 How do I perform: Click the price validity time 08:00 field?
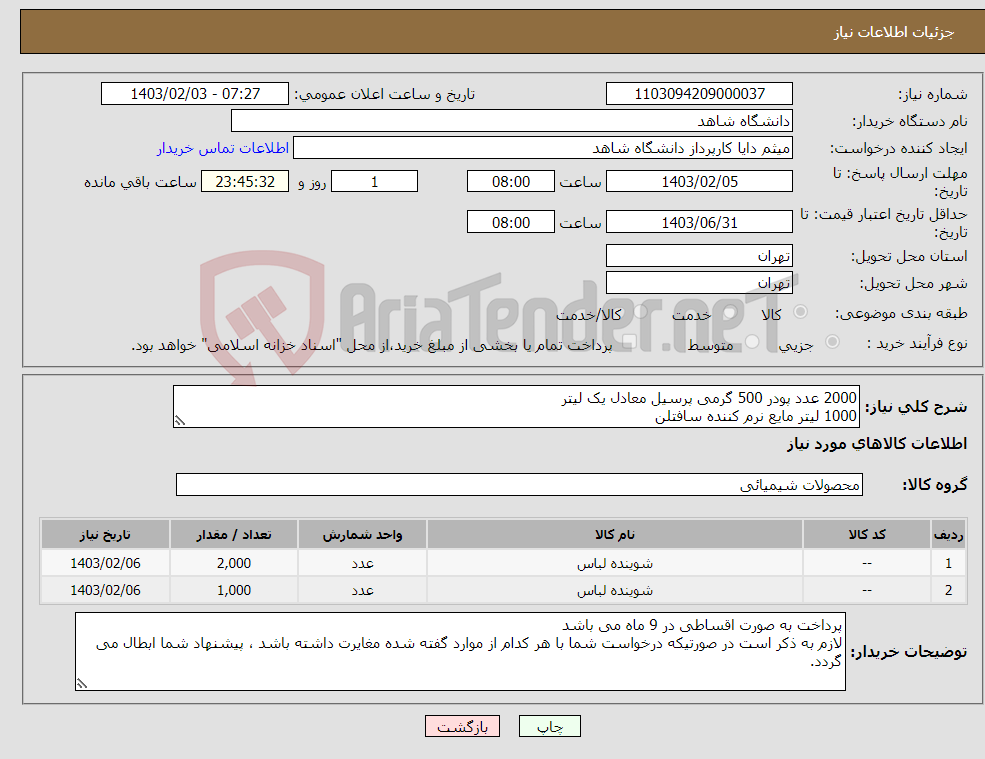click(x=511, y=222)
